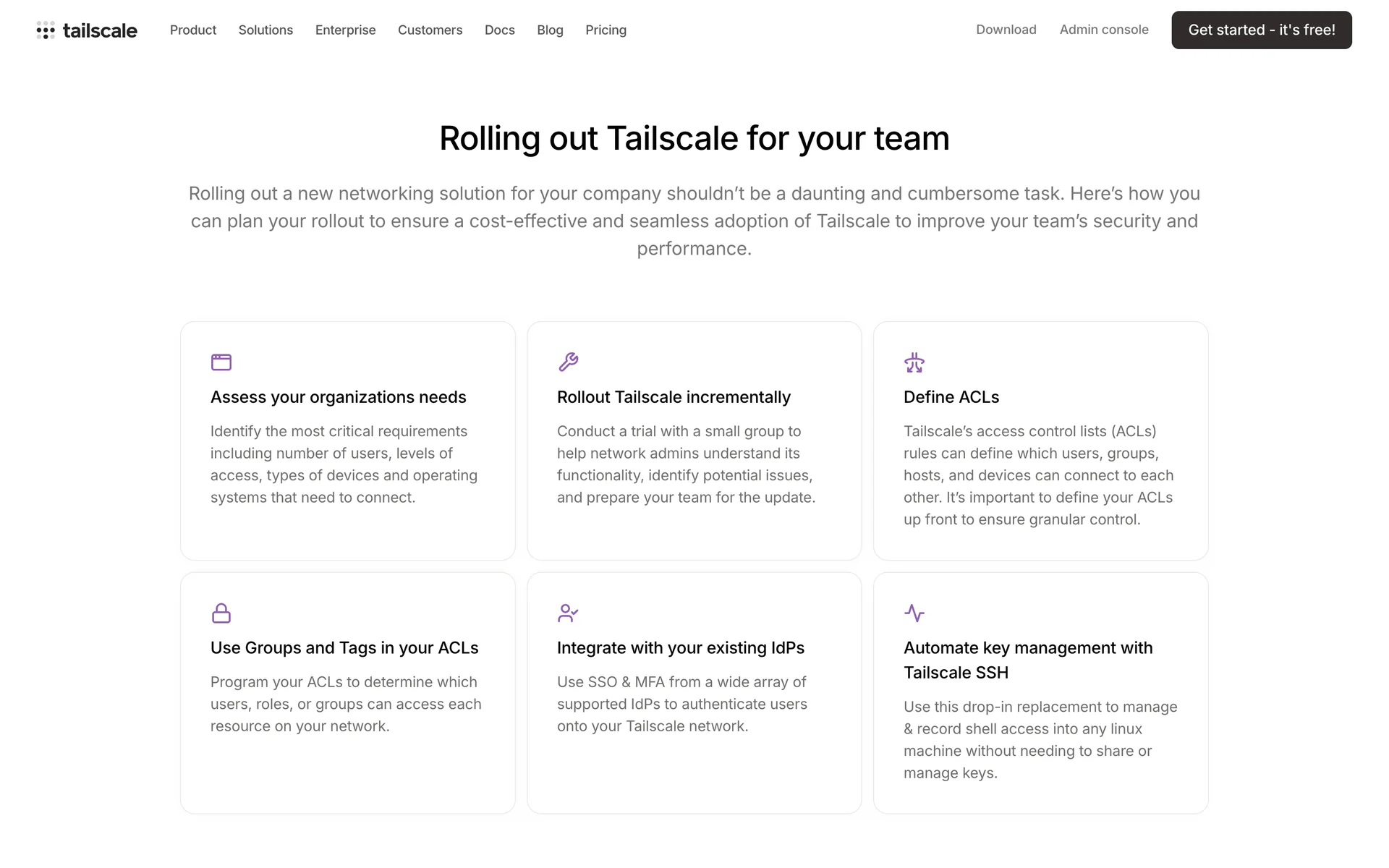Click the Integrate with your existing IdPs heading
This screenshot has height=868, width=1389.
point(680,648)
